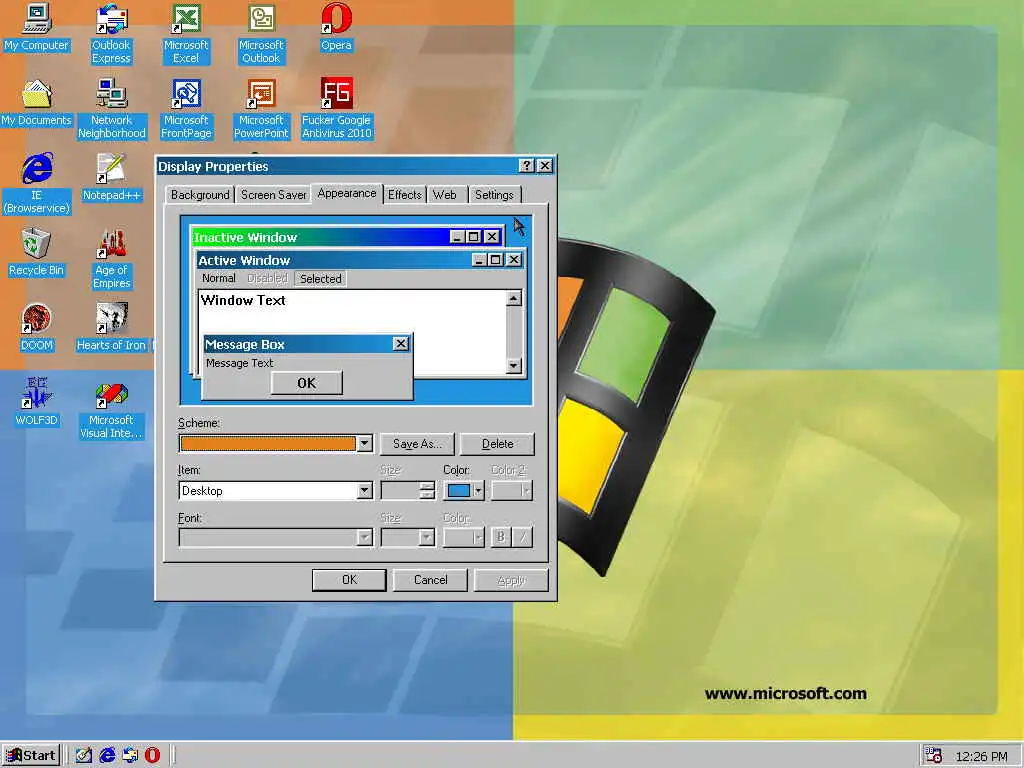Expand the Scheme dropdown list
The height and width of the screenshot is (768, 1024).
pos(364,444)
